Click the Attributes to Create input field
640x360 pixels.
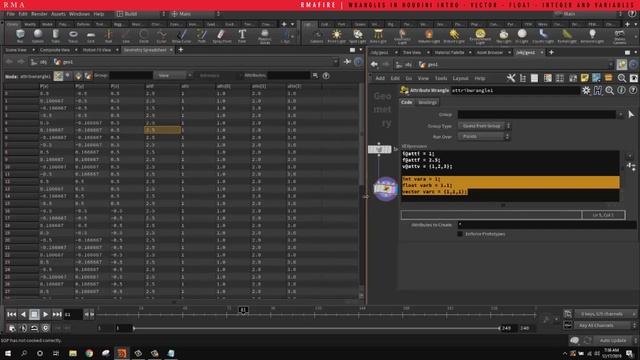[x=547, y=224]
